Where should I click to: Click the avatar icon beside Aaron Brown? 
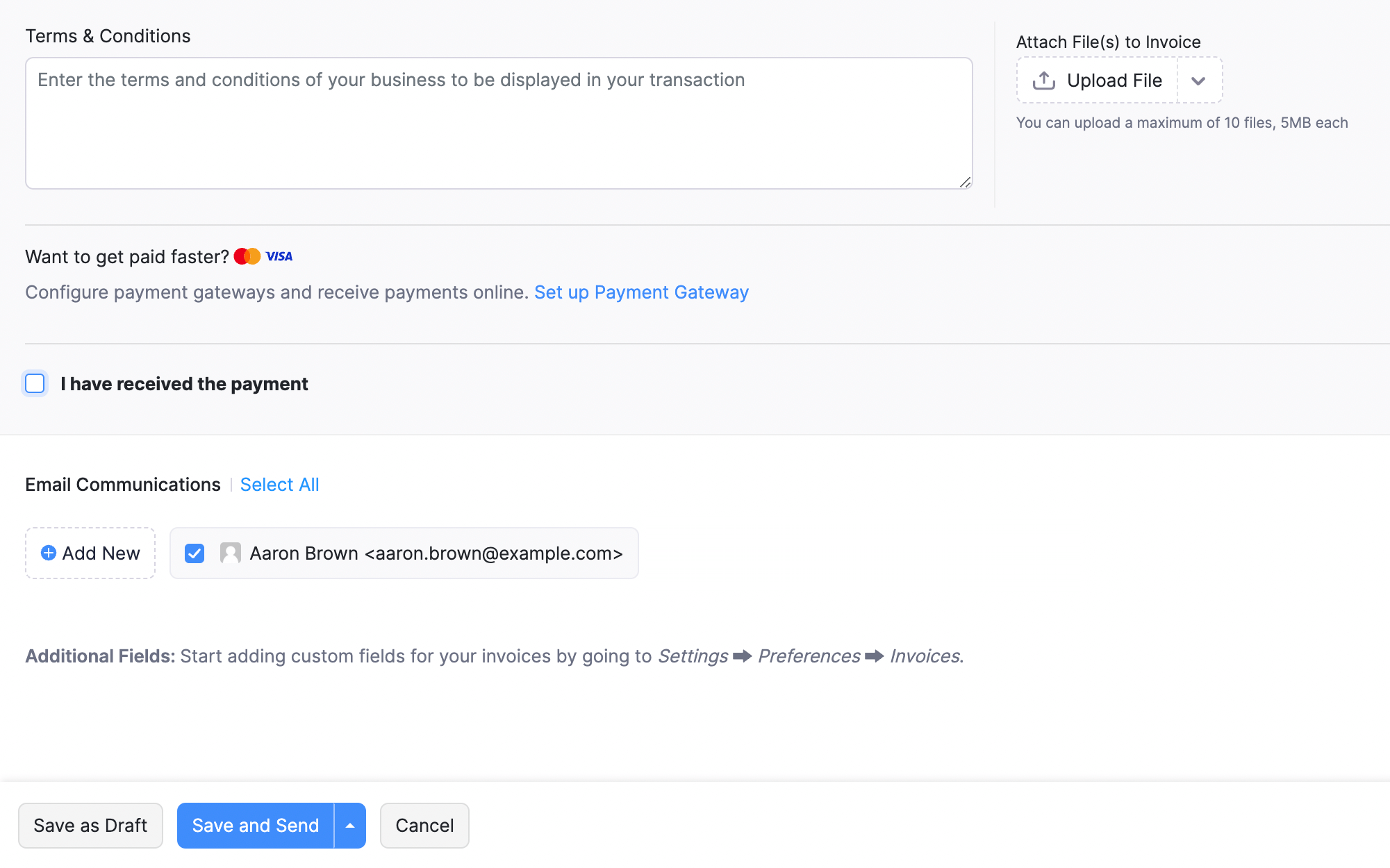[230, 553]
